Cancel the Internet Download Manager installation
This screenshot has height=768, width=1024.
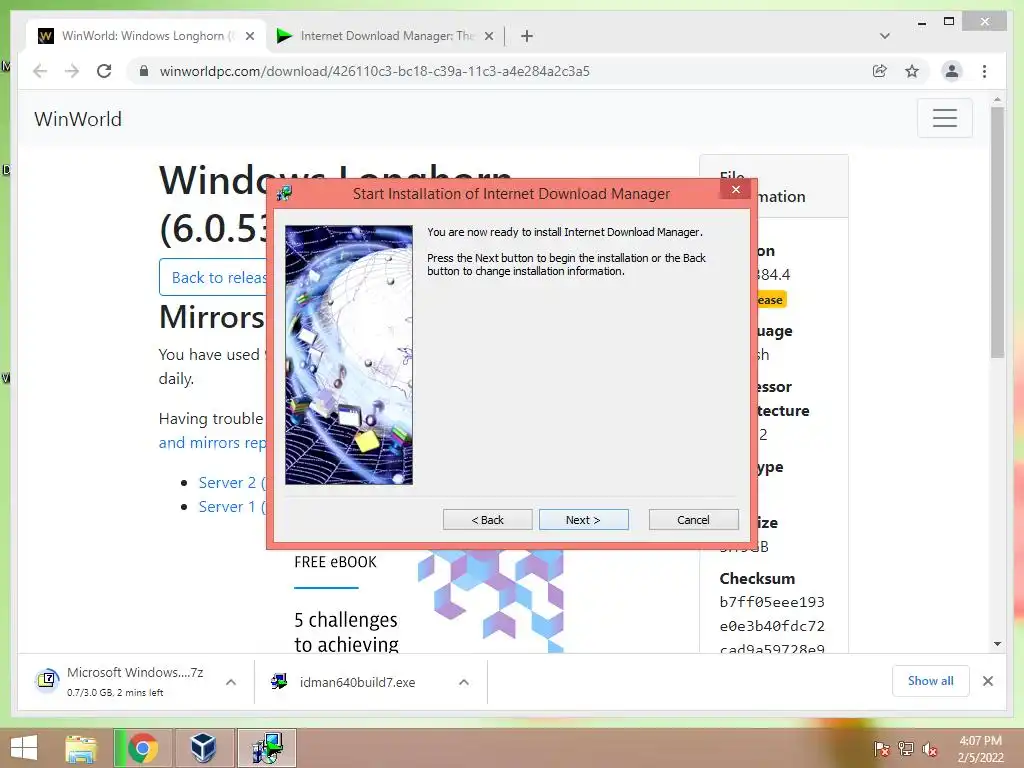tap(693, 520)
